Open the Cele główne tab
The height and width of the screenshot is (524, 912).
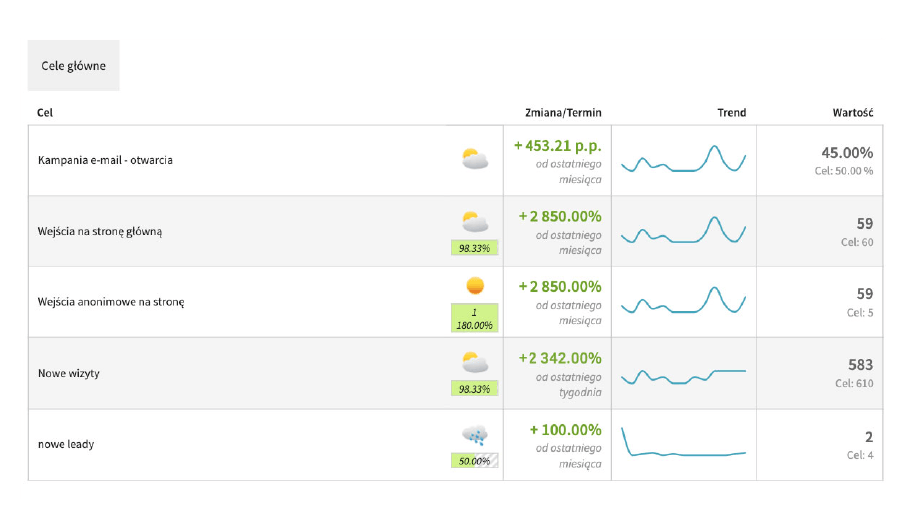pyautogui.click(x=73, y=66)
